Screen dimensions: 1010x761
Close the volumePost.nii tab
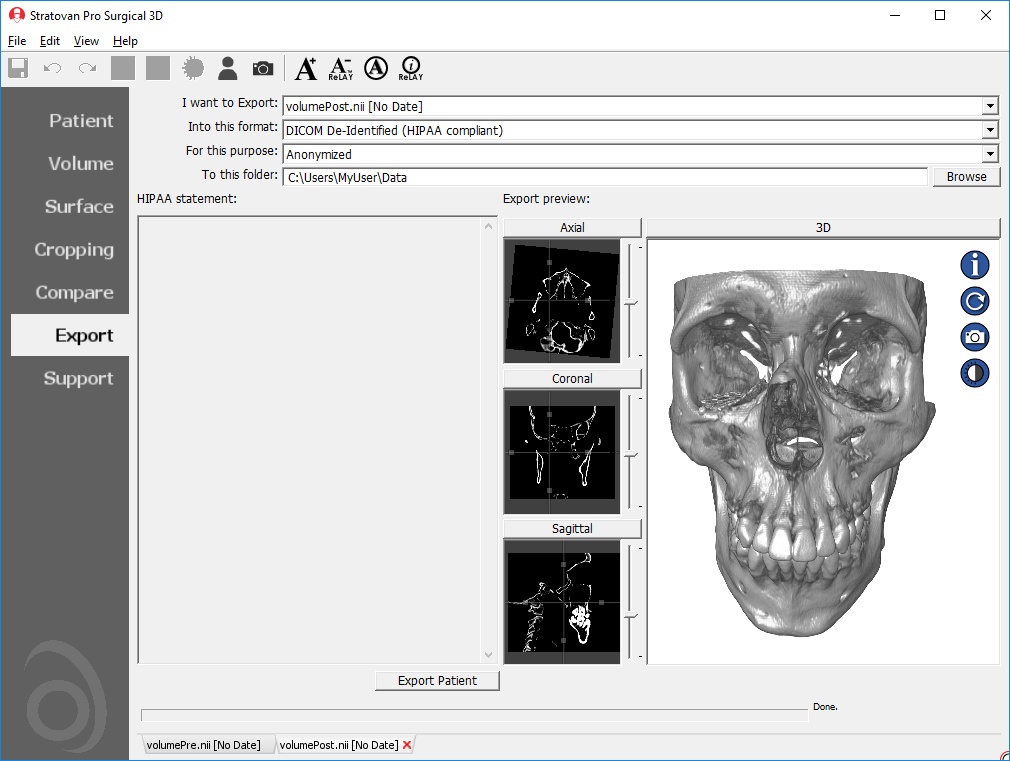pyautogui.click(x=407, y=745)
